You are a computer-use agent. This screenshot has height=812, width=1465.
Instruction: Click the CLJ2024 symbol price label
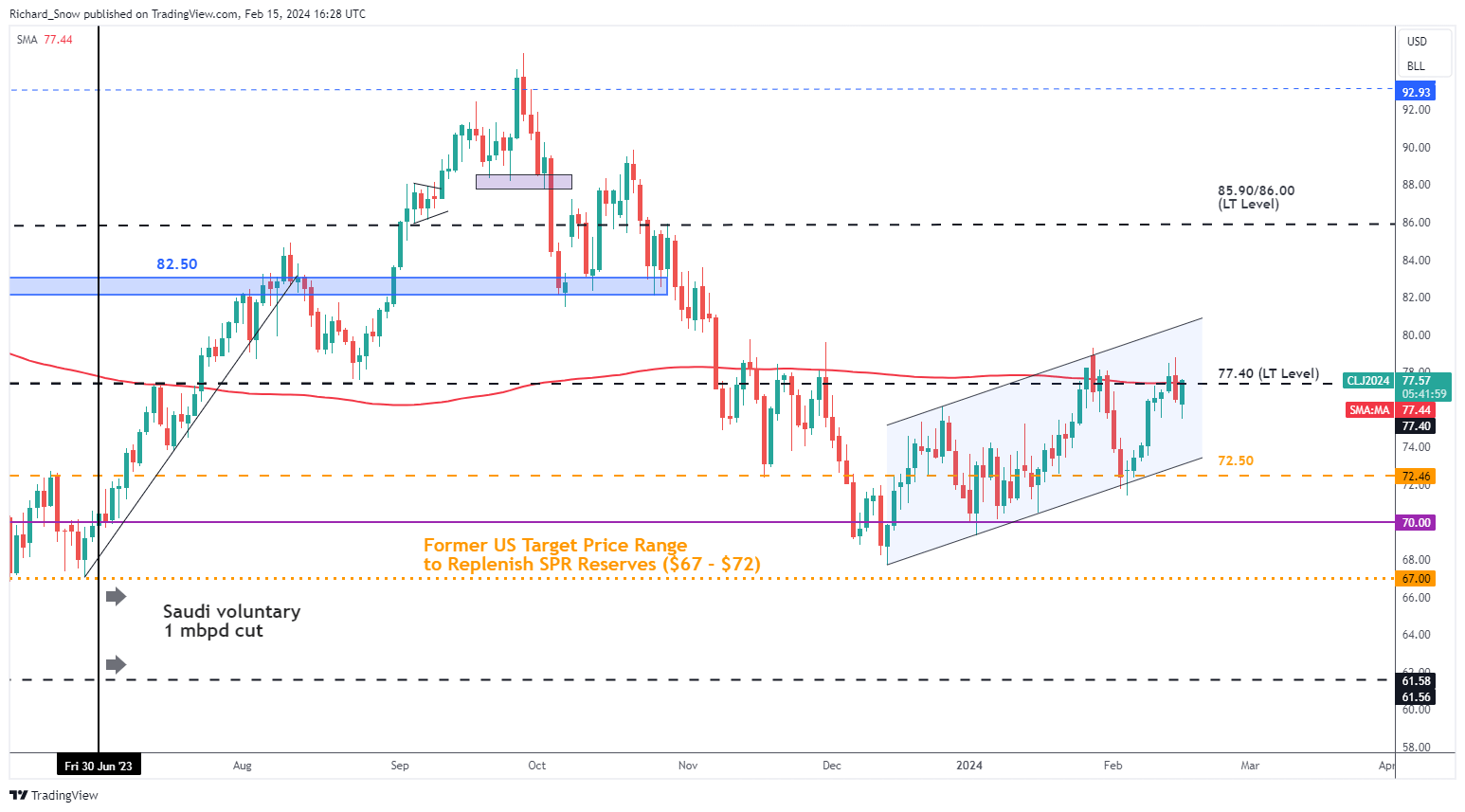coord(1369,381)
